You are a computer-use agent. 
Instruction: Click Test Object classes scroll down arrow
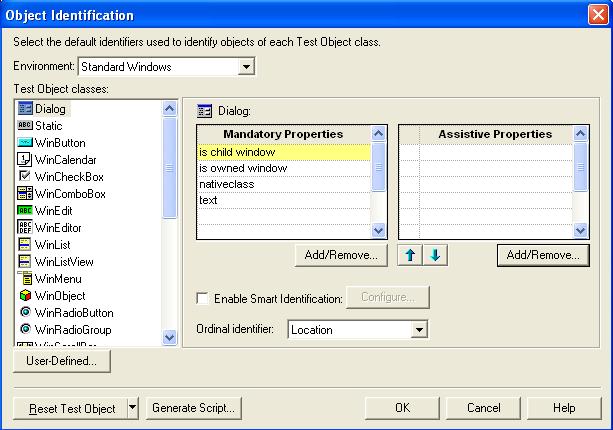click(x=169, y=337)
